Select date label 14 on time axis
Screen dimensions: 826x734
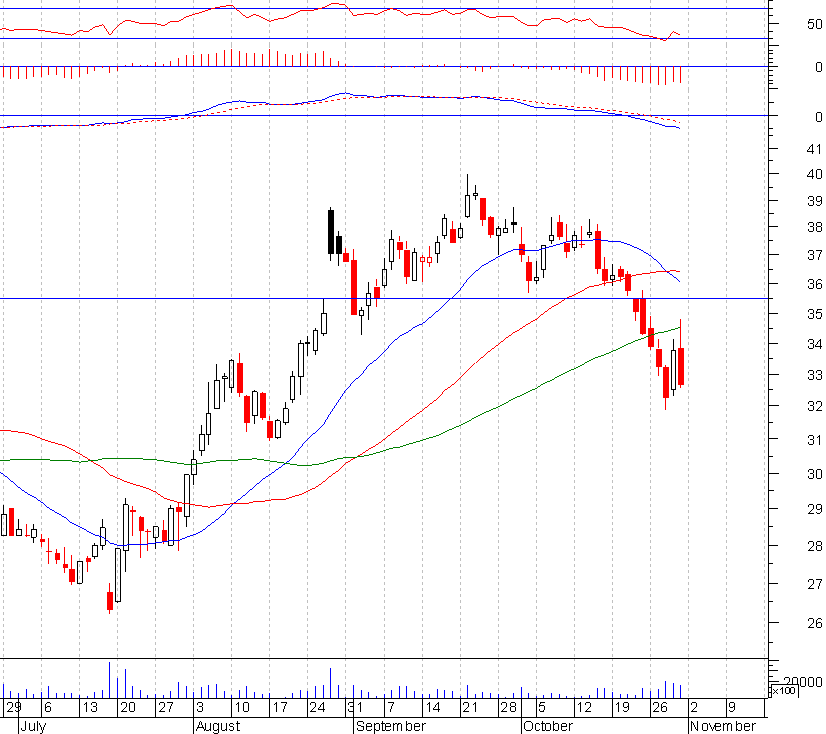point(432,707)
